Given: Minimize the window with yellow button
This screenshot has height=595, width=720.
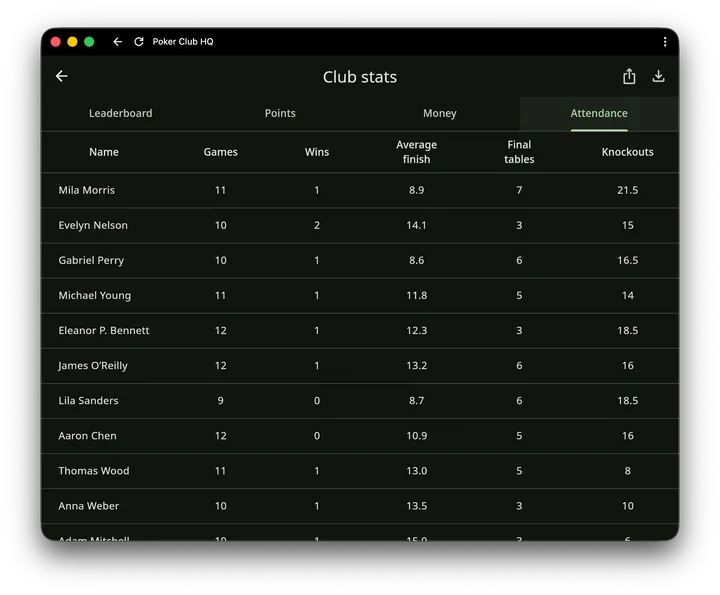Looking at the screenshot, I should (x=72, y=42).
